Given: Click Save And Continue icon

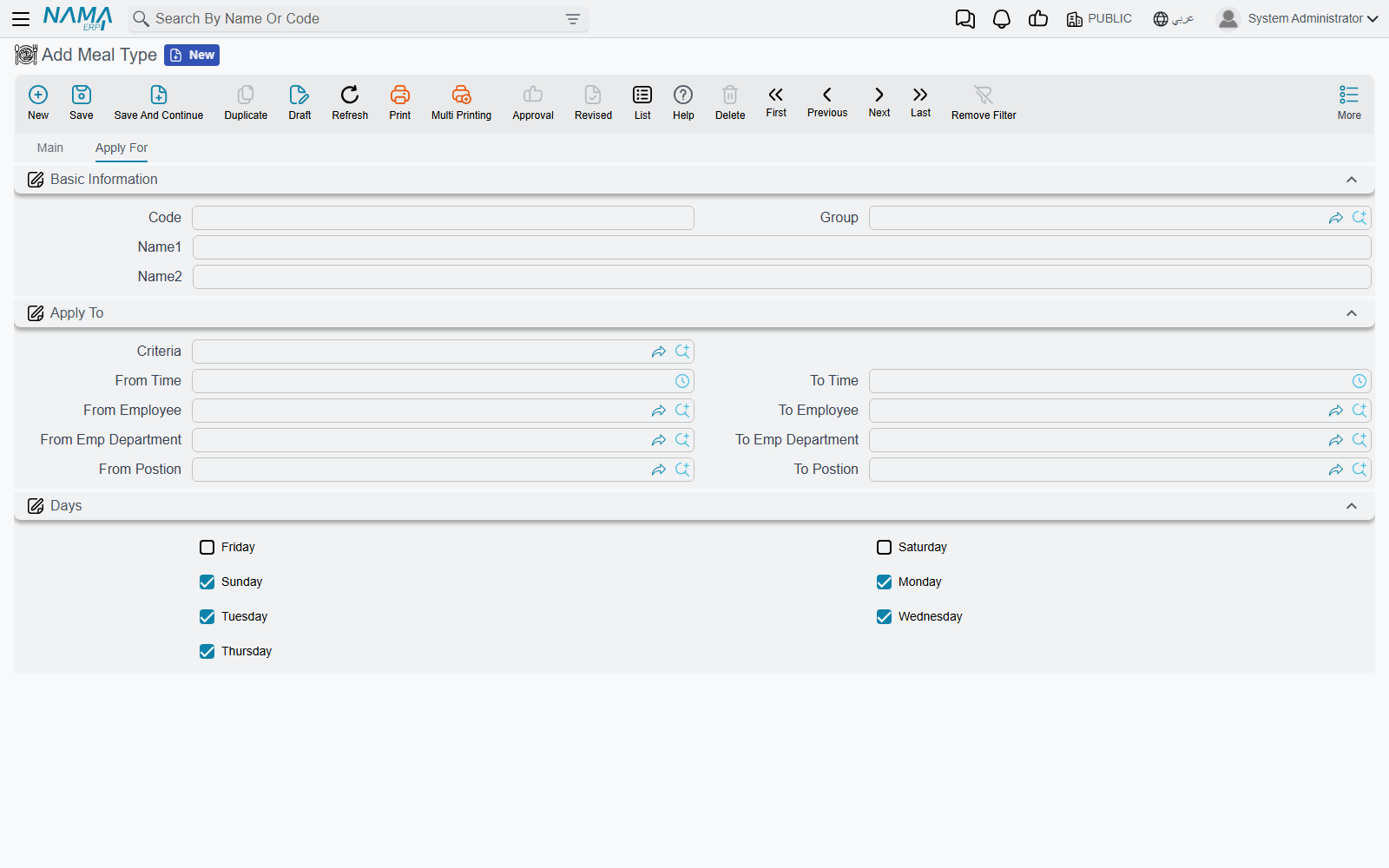Looking at the screenshot, I should 159,102.
